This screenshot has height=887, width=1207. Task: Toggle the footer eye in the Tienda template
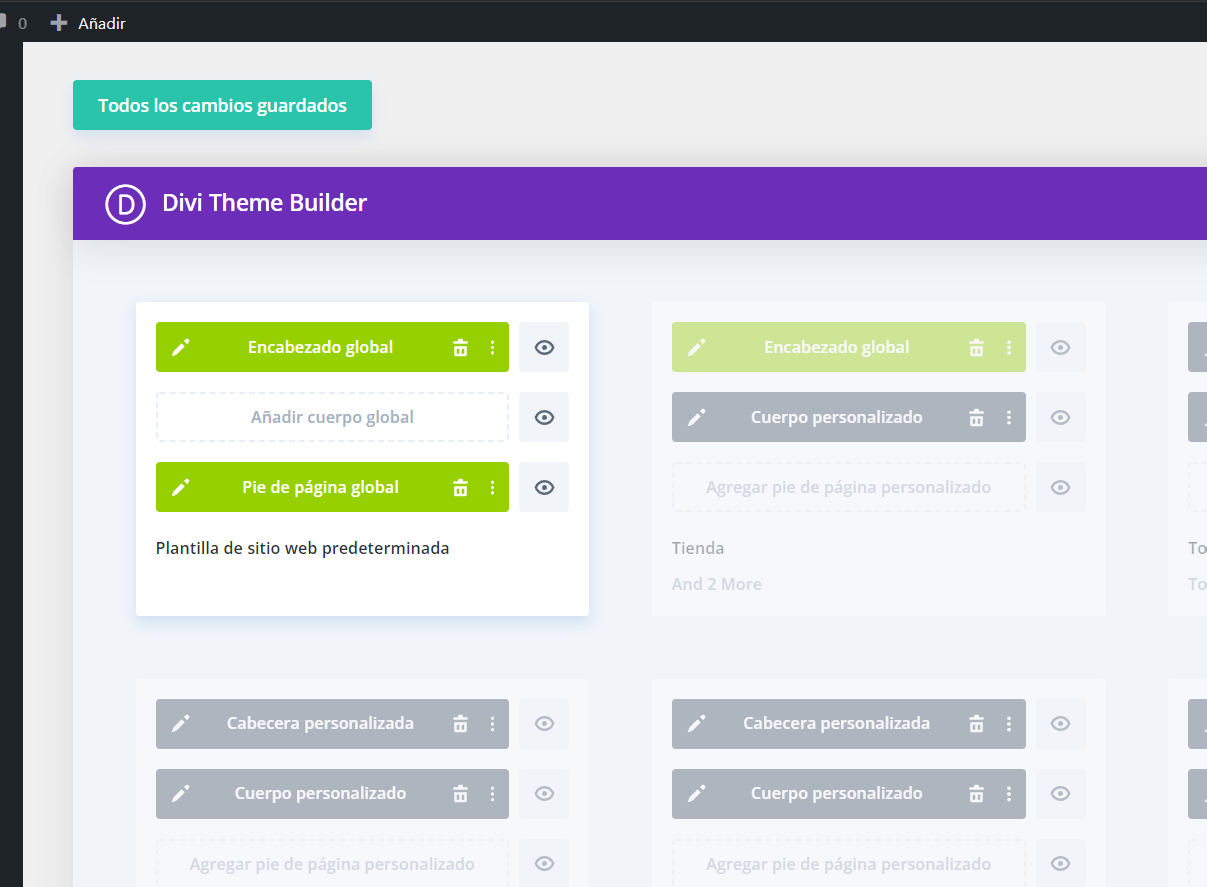click(1060, 487)
